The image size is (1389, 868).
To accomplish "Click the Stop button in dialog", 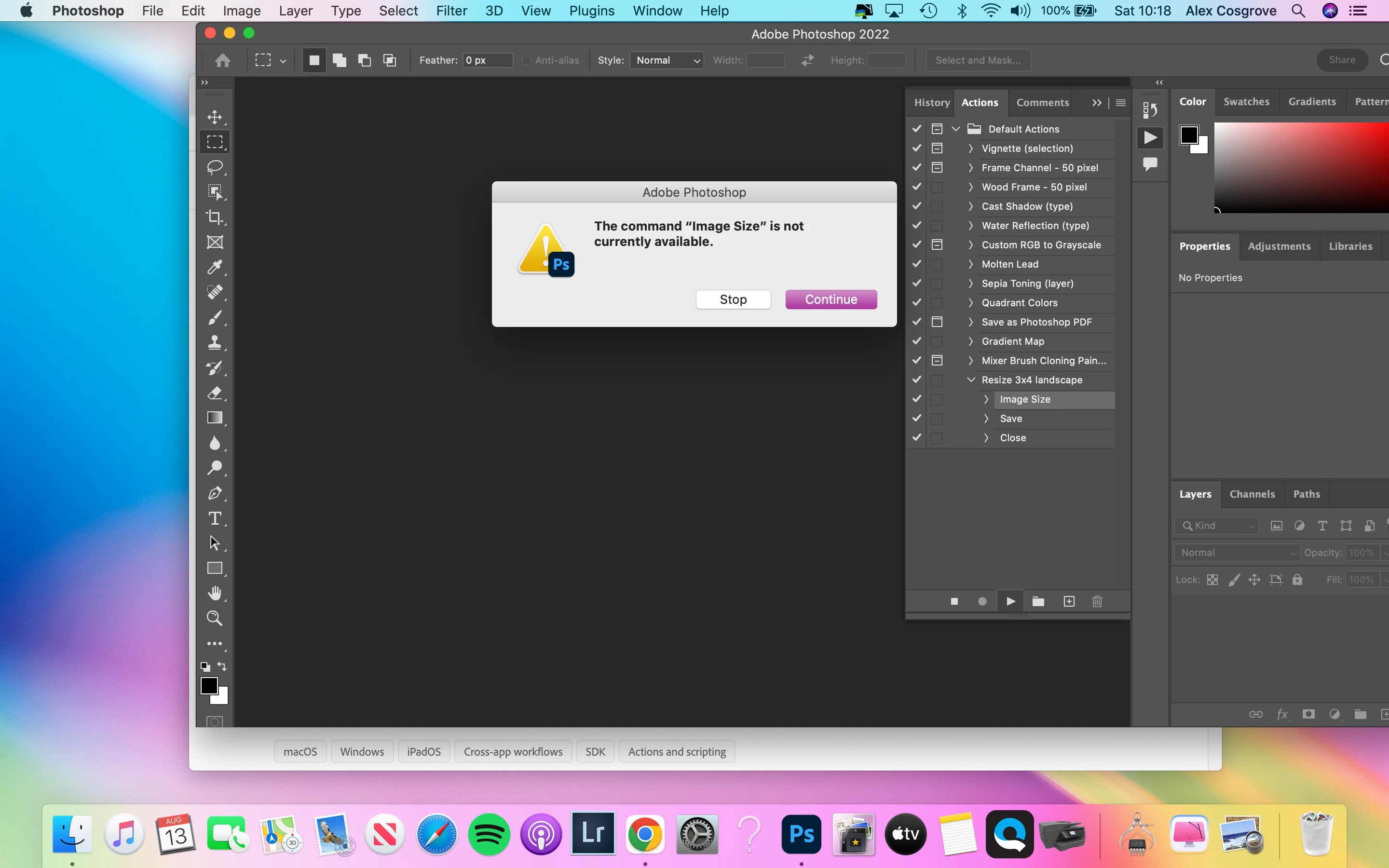I will pos(733,299).
